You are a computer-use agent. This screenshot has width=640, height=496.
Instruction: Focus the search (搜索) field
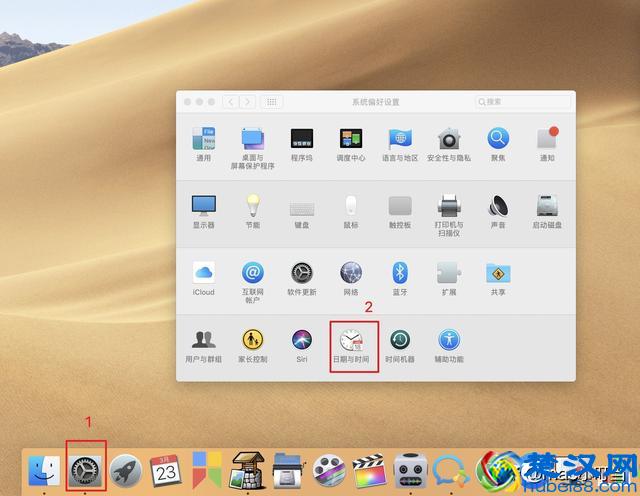click(x=523, y=101)
